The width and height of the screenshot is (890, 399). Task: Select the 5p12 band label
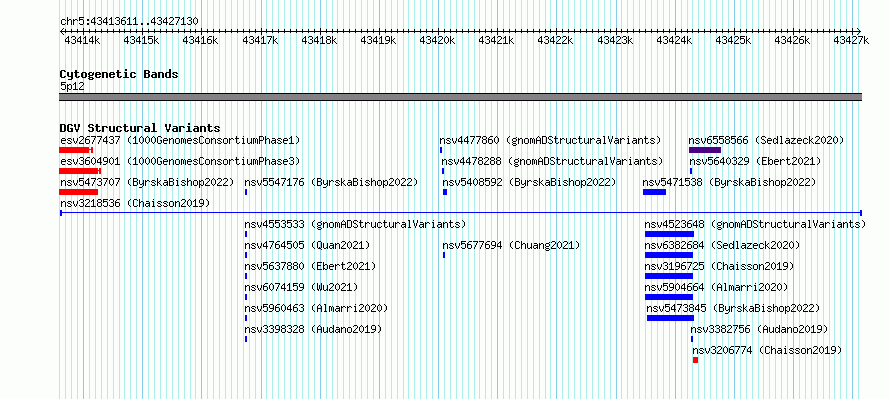point(72,86)
